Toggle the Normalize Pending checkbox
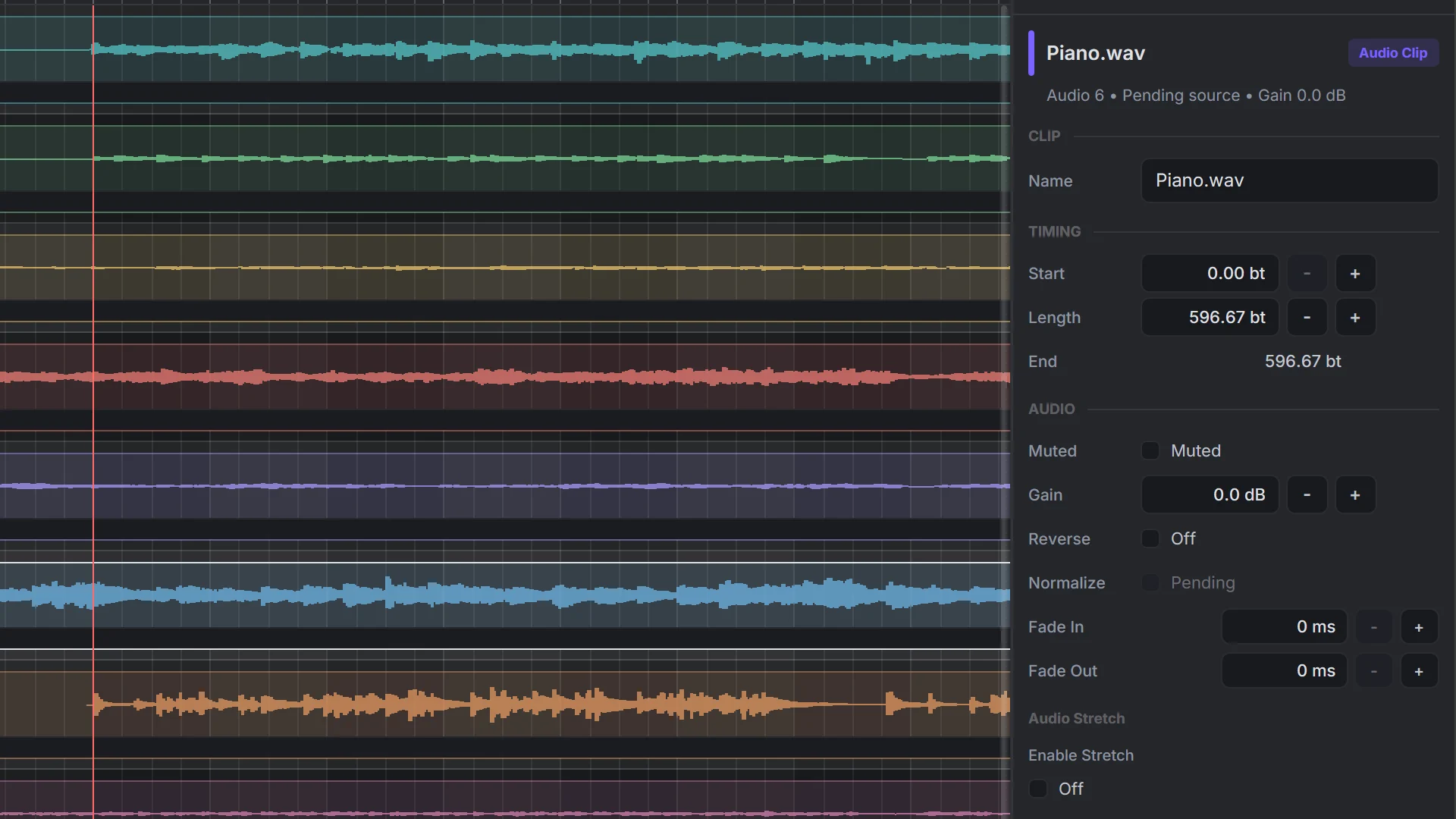This screenshot has width=1456, height=819. [1150, 582]
